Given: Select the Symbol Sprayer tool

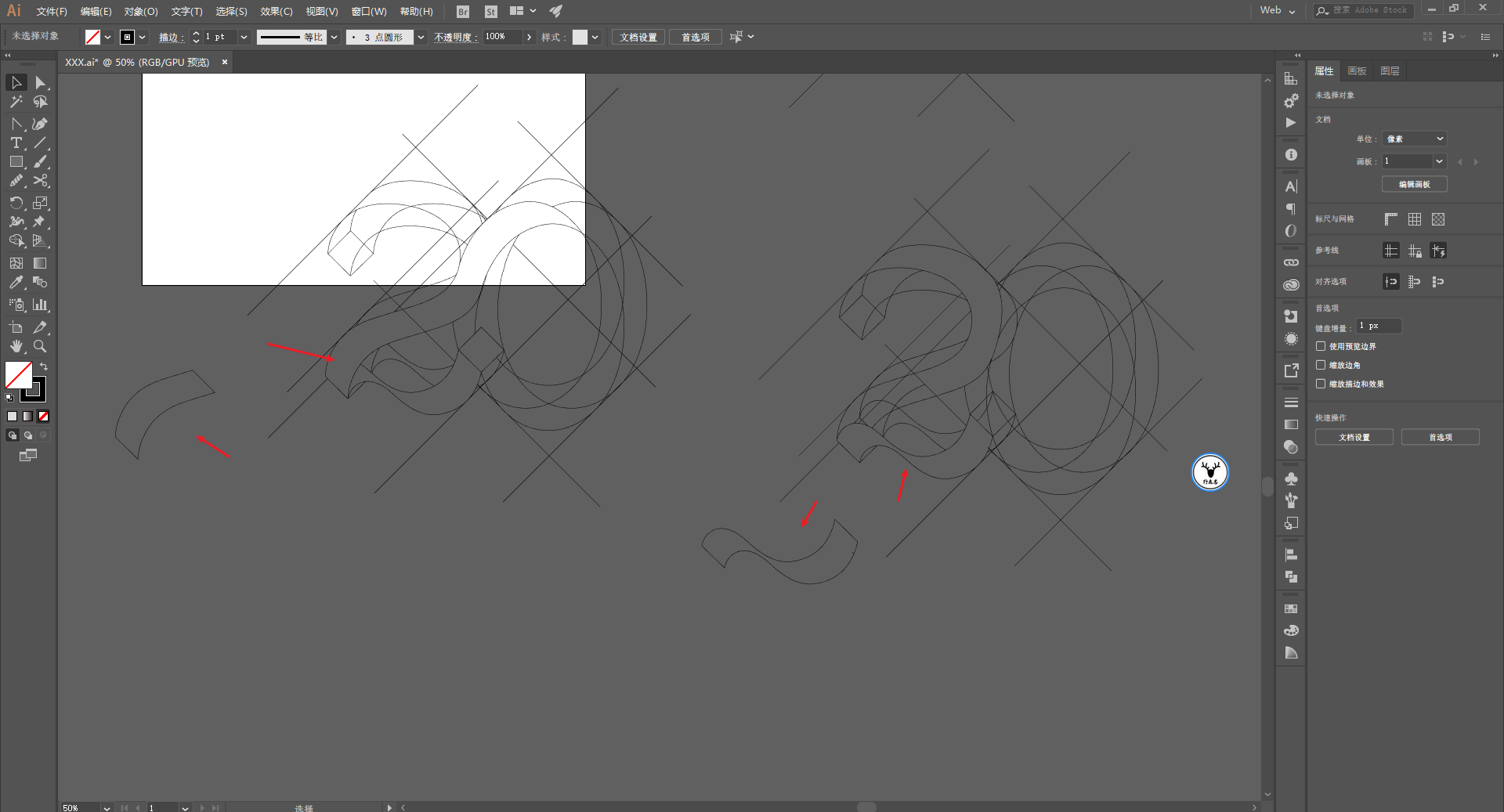Looking at the screenshot, I should pyautogui.click(x=16, y=305).
